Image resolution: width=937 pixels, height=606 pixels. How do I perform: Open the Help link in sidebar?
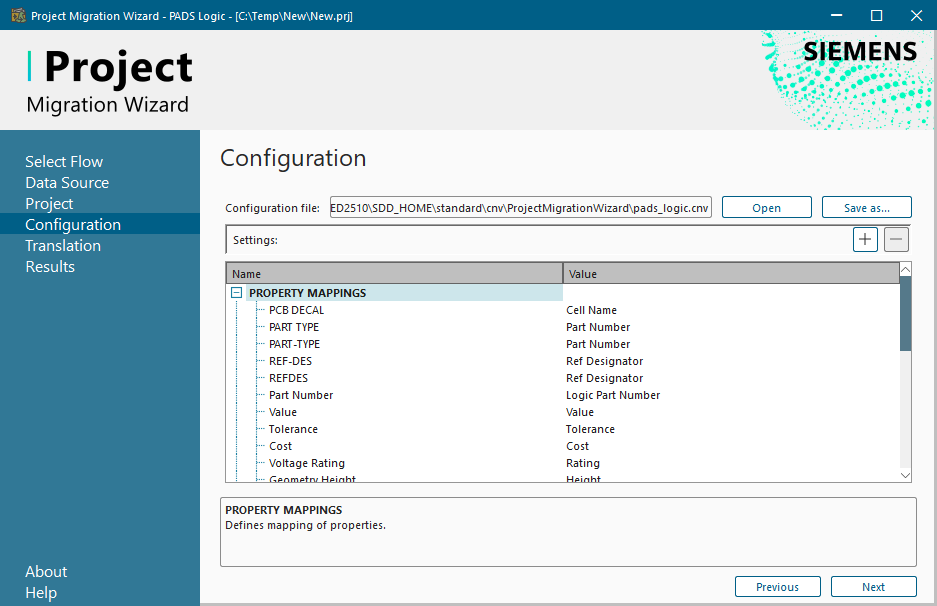(x=41, y=592)
